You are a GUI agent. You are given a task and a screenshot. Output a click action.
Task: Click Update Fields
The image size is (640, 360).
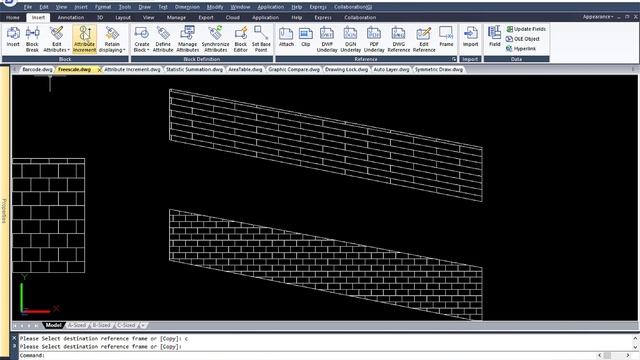point(526,29)
